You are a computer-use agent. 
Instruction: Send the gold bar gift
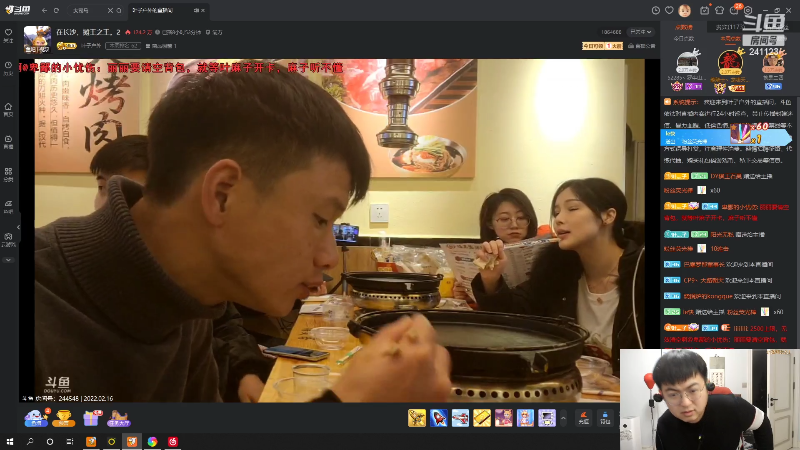click(482, 418)
